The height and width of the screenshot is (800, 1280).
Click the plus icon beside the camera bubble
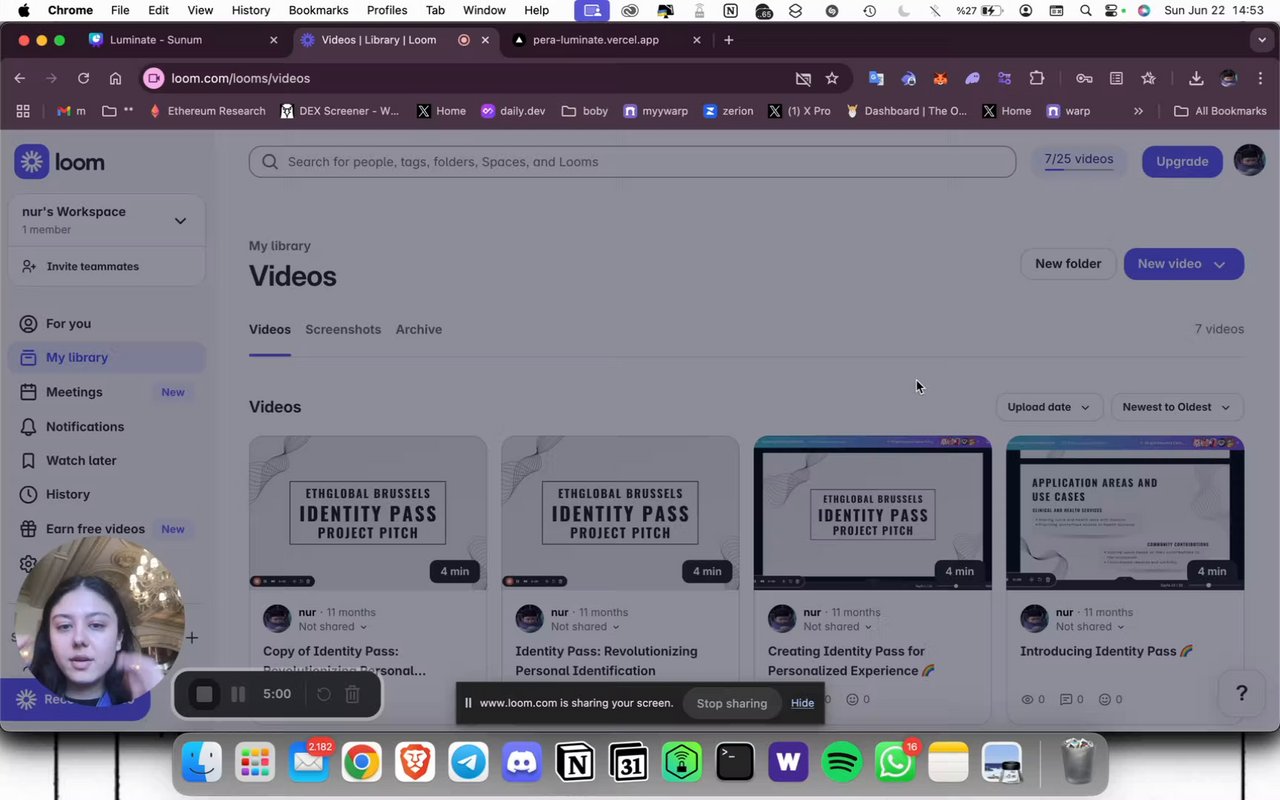[192, 637]
